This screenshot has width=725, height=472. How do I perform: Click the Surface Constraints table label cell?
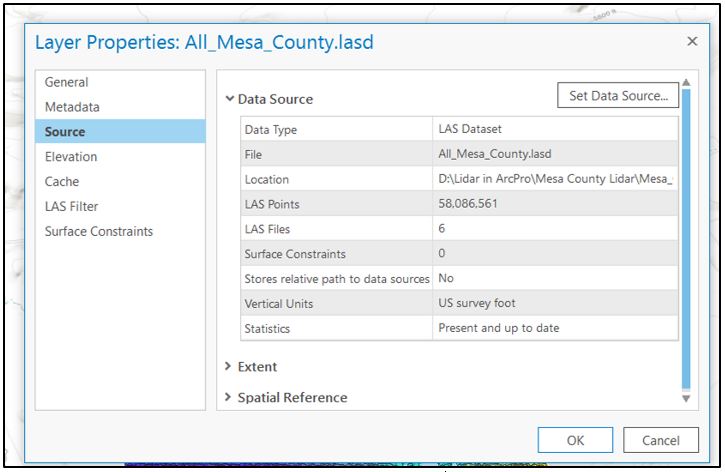[x=337, y=254]
